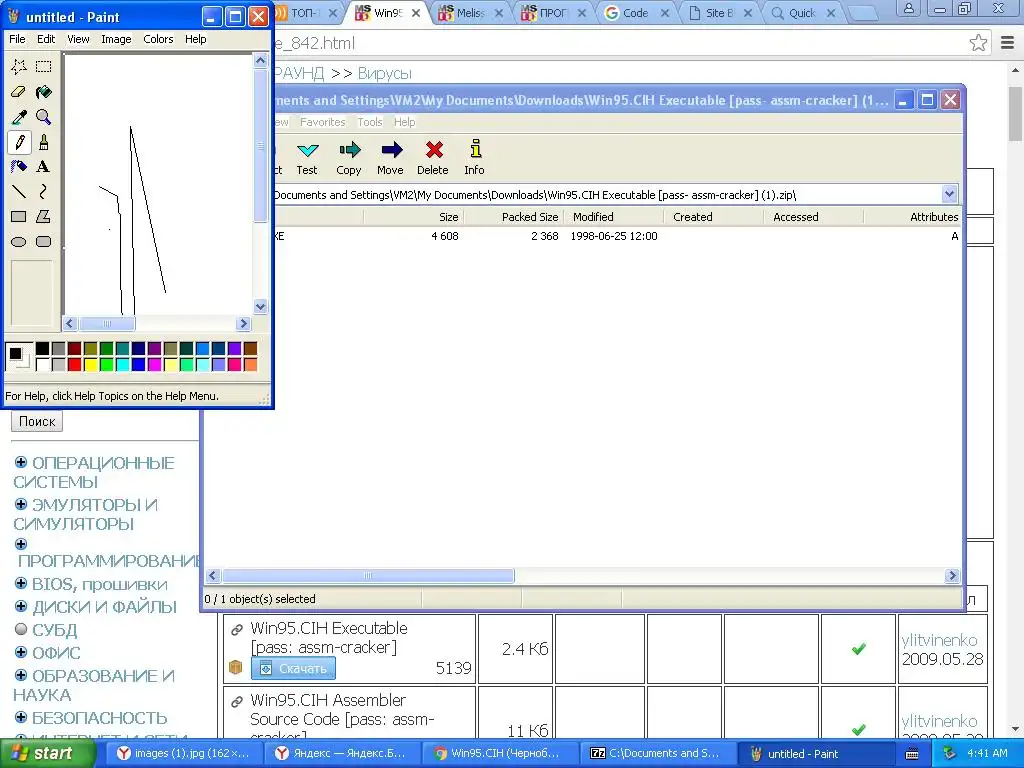Sort archive list by Packed Size column
The width and height of the screenshot is (1024, 768).
(513, 217)
